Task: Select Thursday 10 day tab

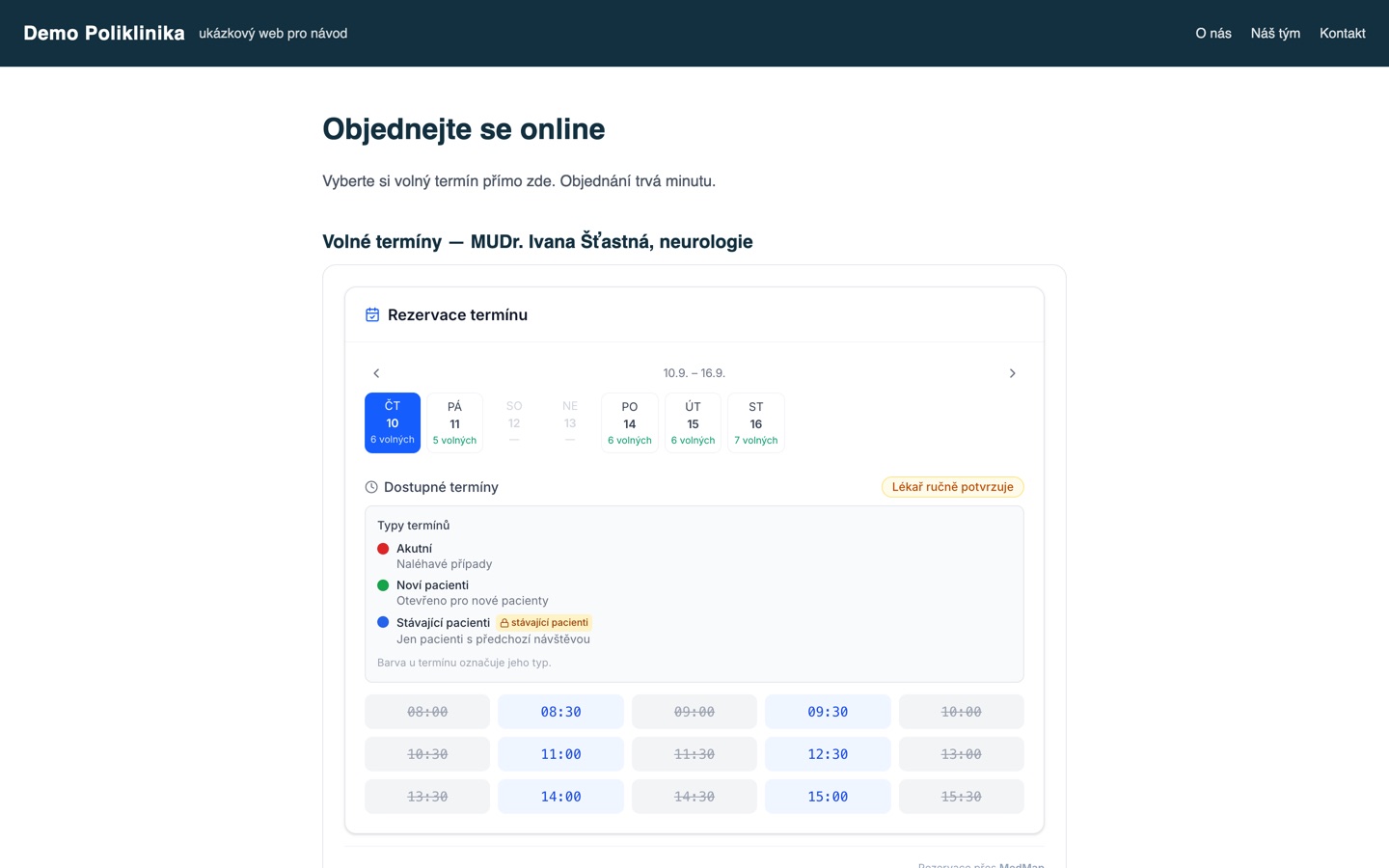Action: [x=393, y=422]
